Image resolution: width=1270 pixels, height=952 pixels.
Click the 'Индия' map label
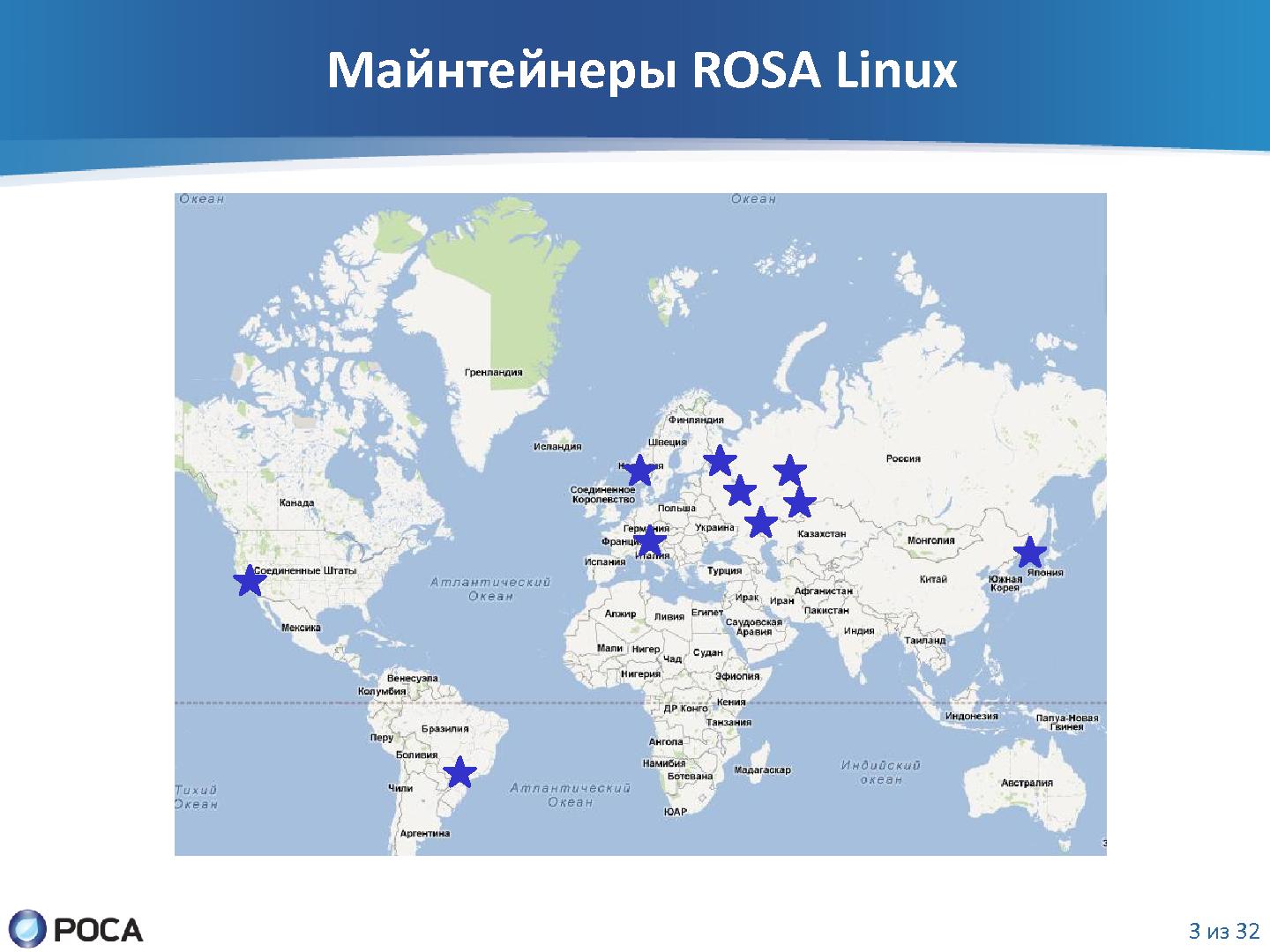click(859, 631)
